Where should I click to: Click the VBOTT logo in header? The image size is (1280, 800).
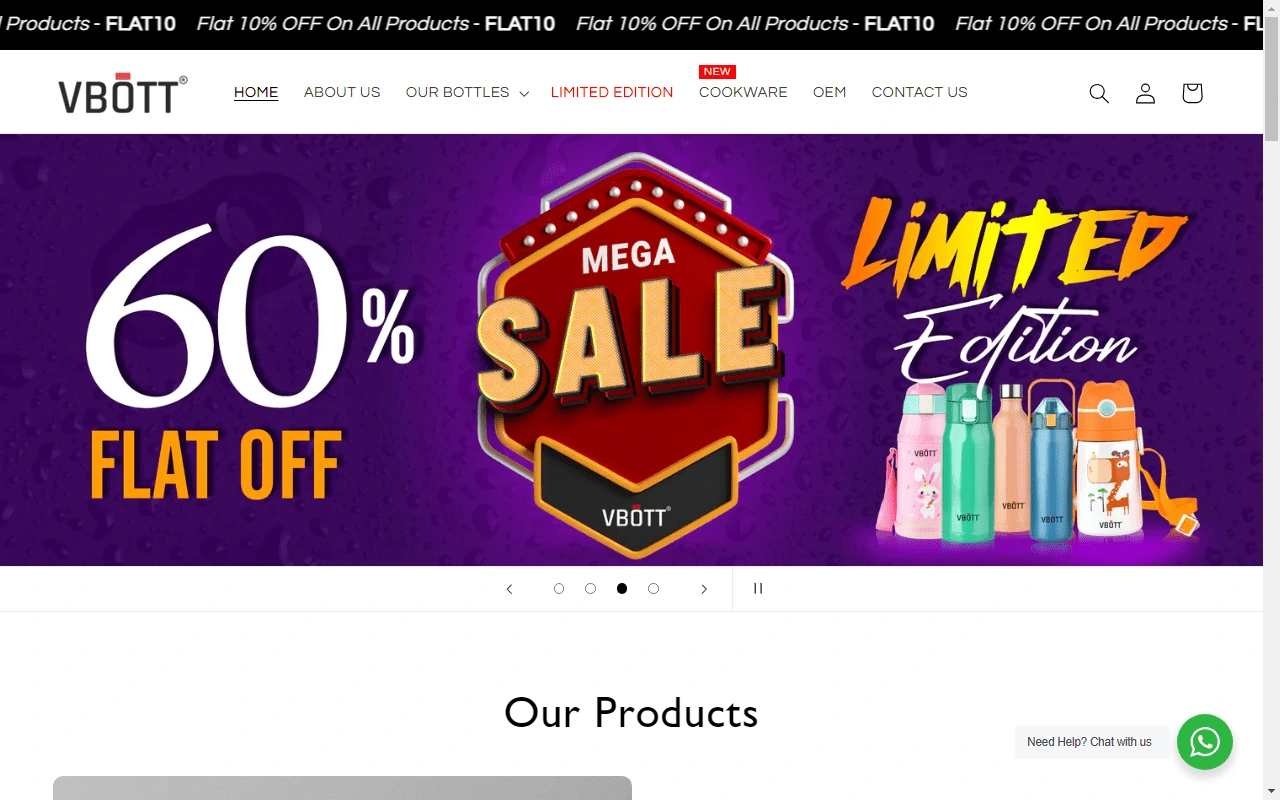[123, 93]
